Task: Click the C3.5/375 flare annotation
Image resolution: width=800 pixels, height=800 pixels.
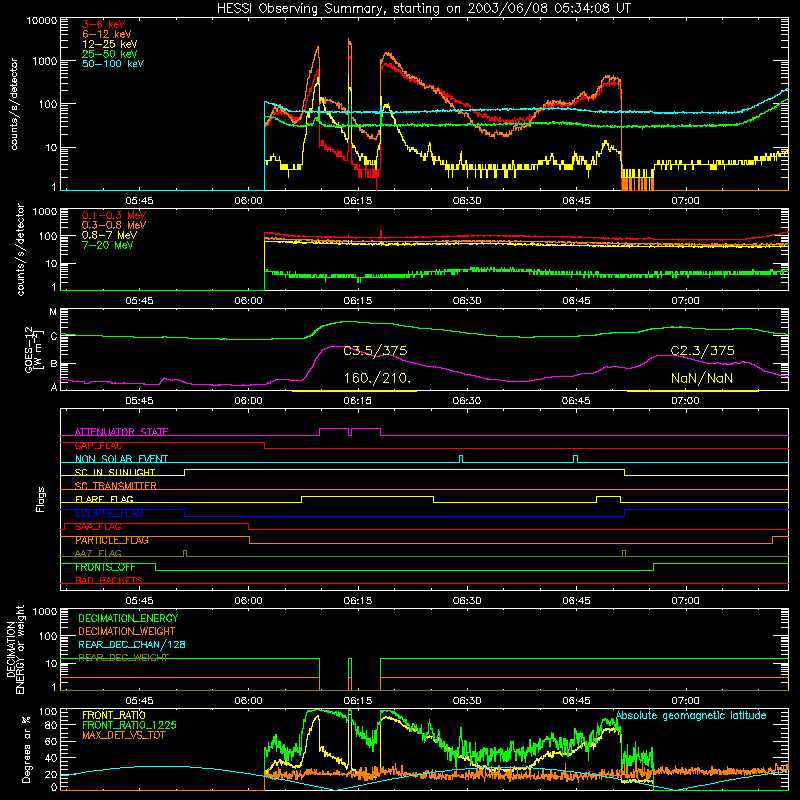Action: click(x=375, y=351)
